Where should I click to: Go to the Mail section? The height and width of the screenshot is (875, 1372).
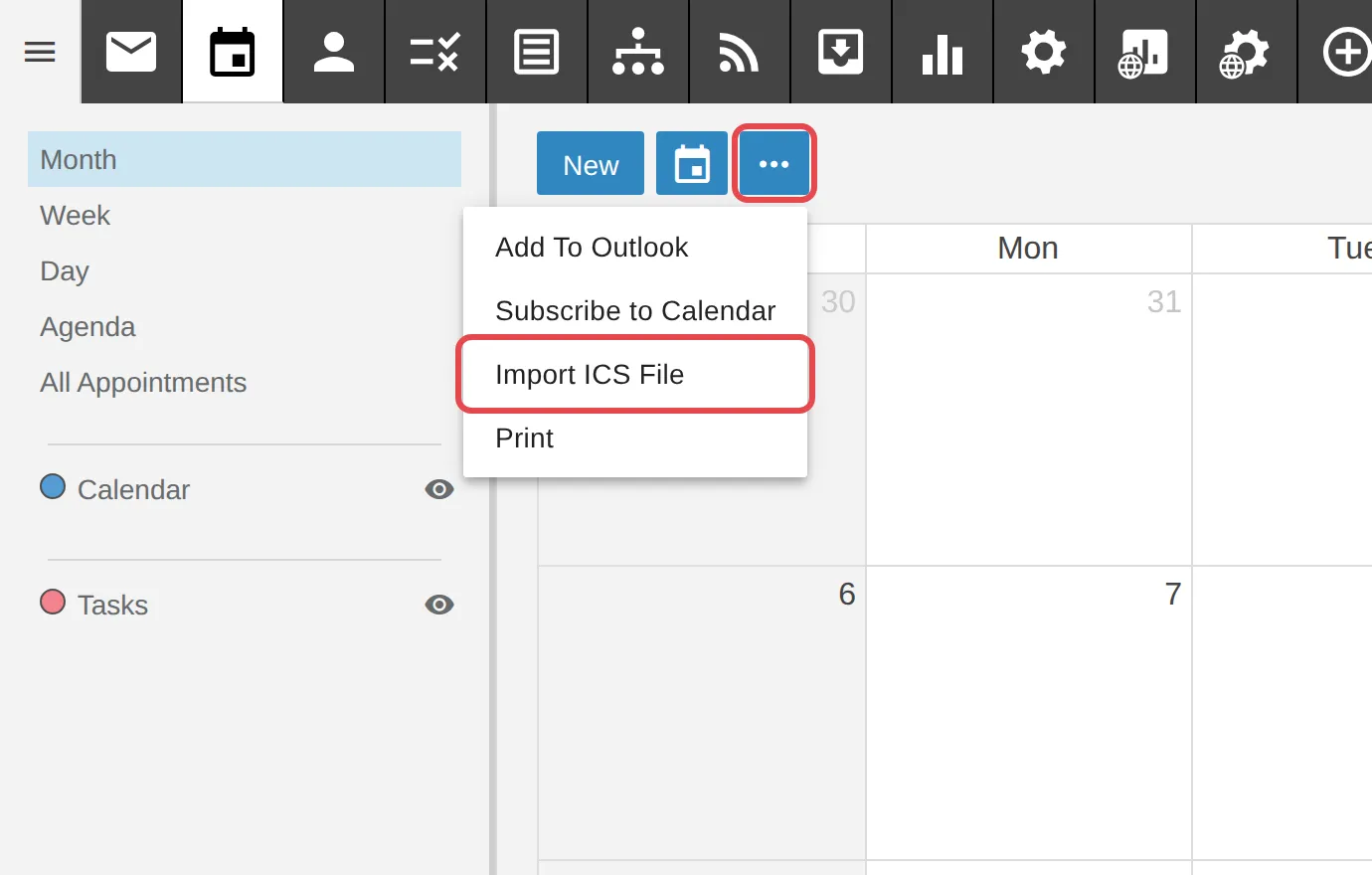[x=131, y=52]
